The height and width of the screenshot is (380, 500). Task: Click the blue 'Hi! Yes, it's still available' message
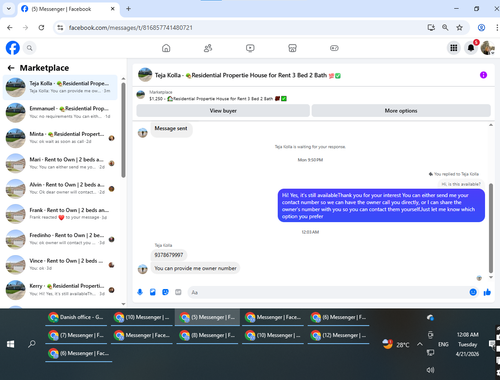[381, 206]
